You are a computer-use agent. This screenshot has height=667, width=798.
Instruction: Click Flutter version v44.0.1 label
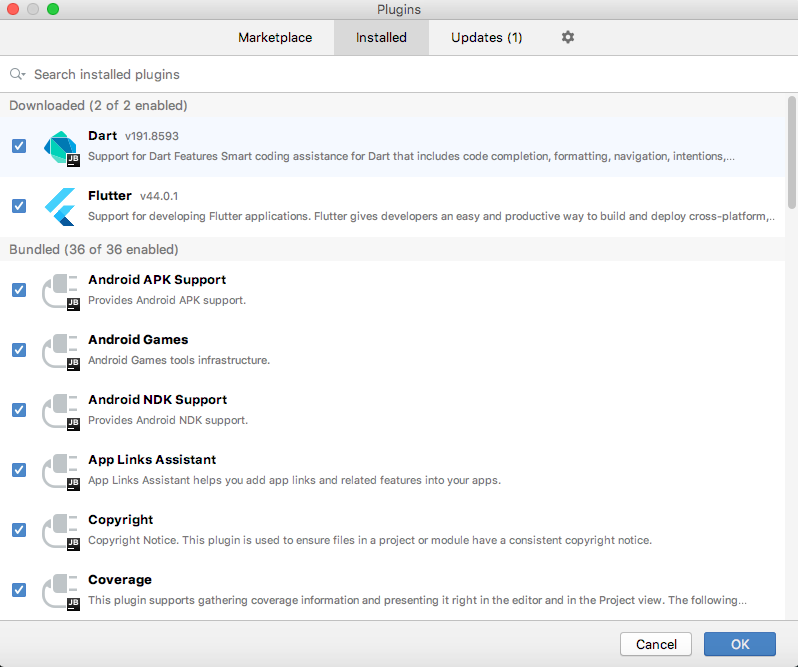[x=159, y=196]
